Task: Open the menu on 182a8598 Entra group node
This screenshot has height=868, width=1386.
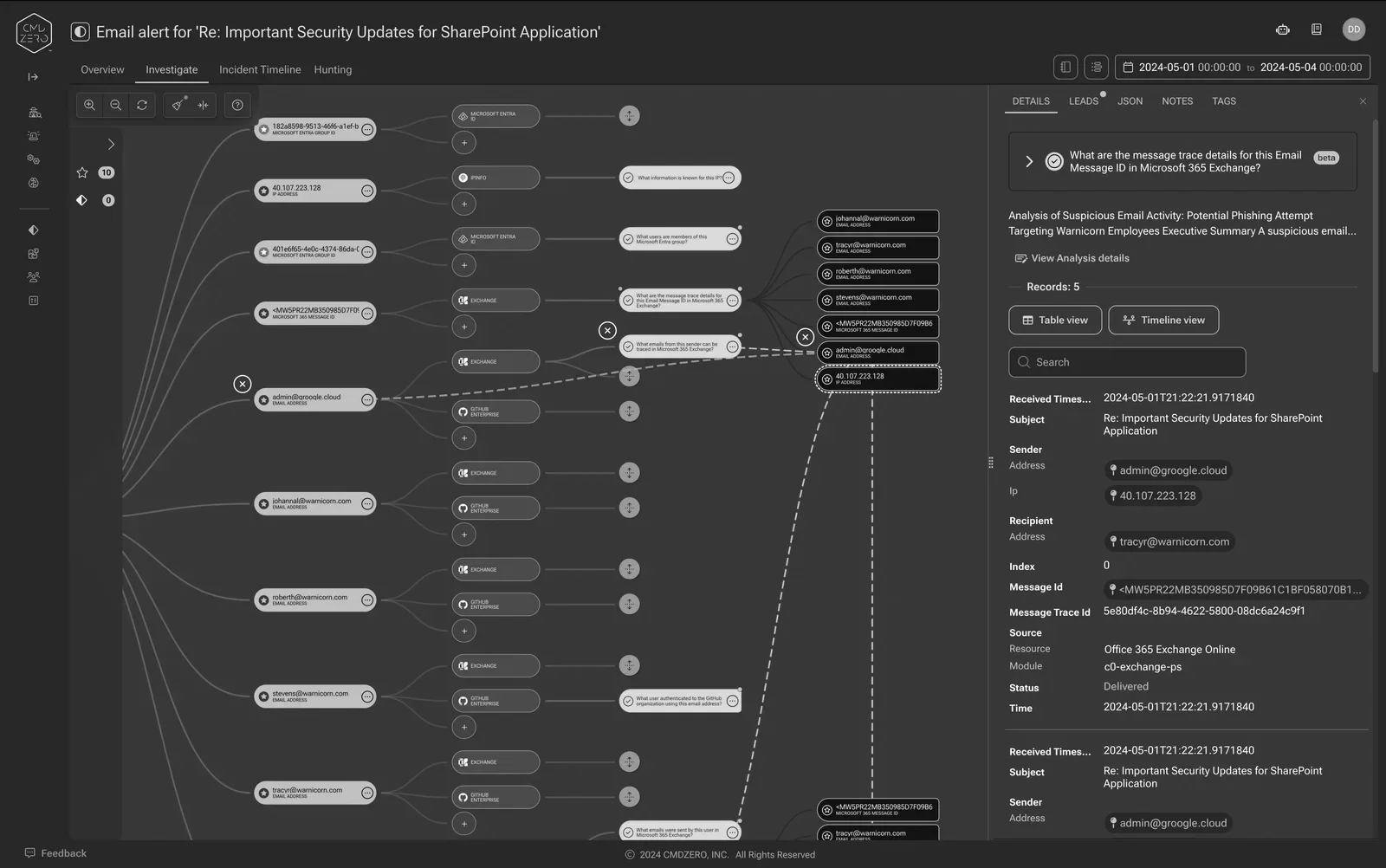Action: (x=367, y=130)
